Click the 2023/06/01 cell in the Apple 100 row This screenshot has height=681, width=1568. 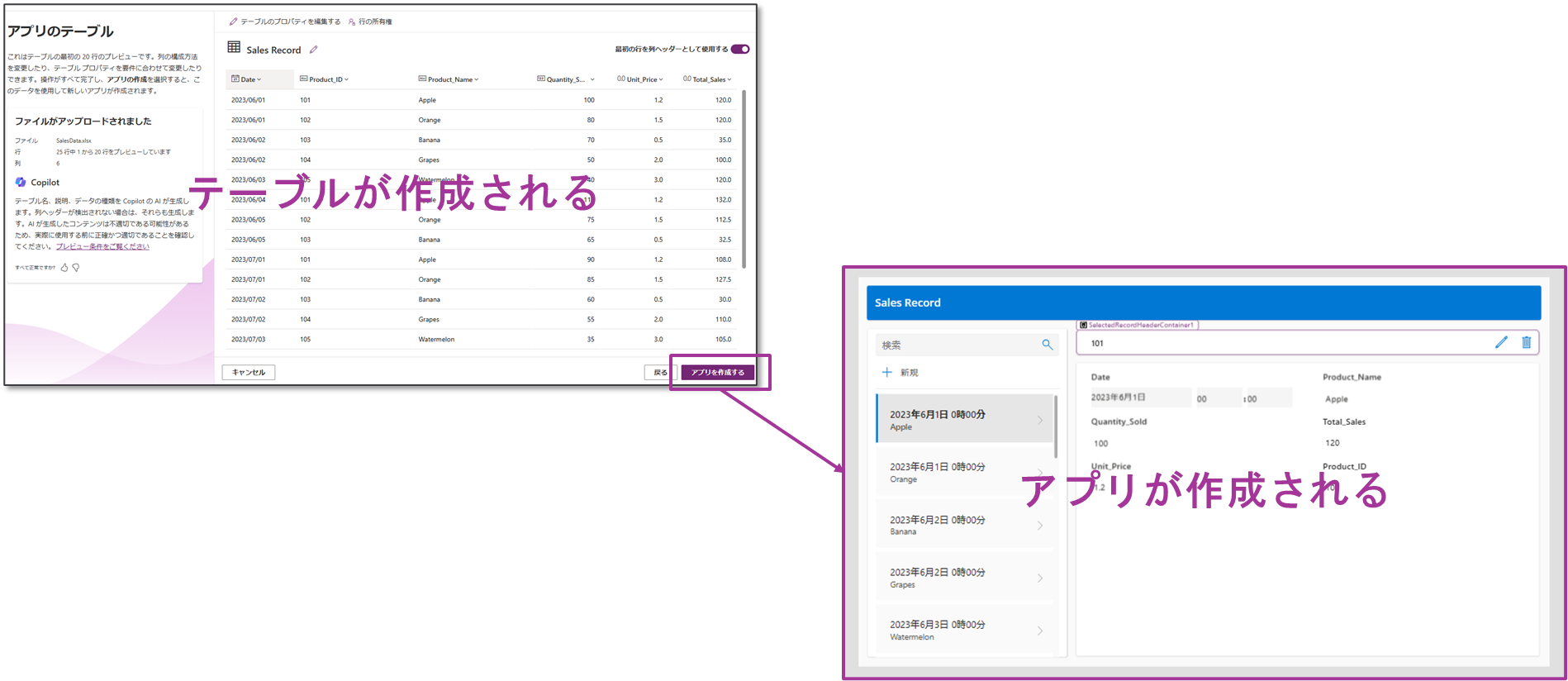248,100
